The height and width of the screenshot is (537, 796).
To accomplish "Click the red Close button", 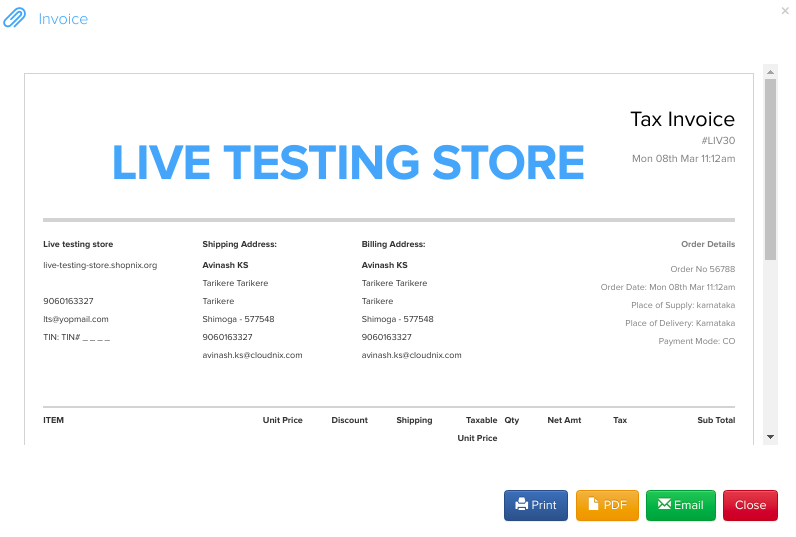I will tap(750, 505).
